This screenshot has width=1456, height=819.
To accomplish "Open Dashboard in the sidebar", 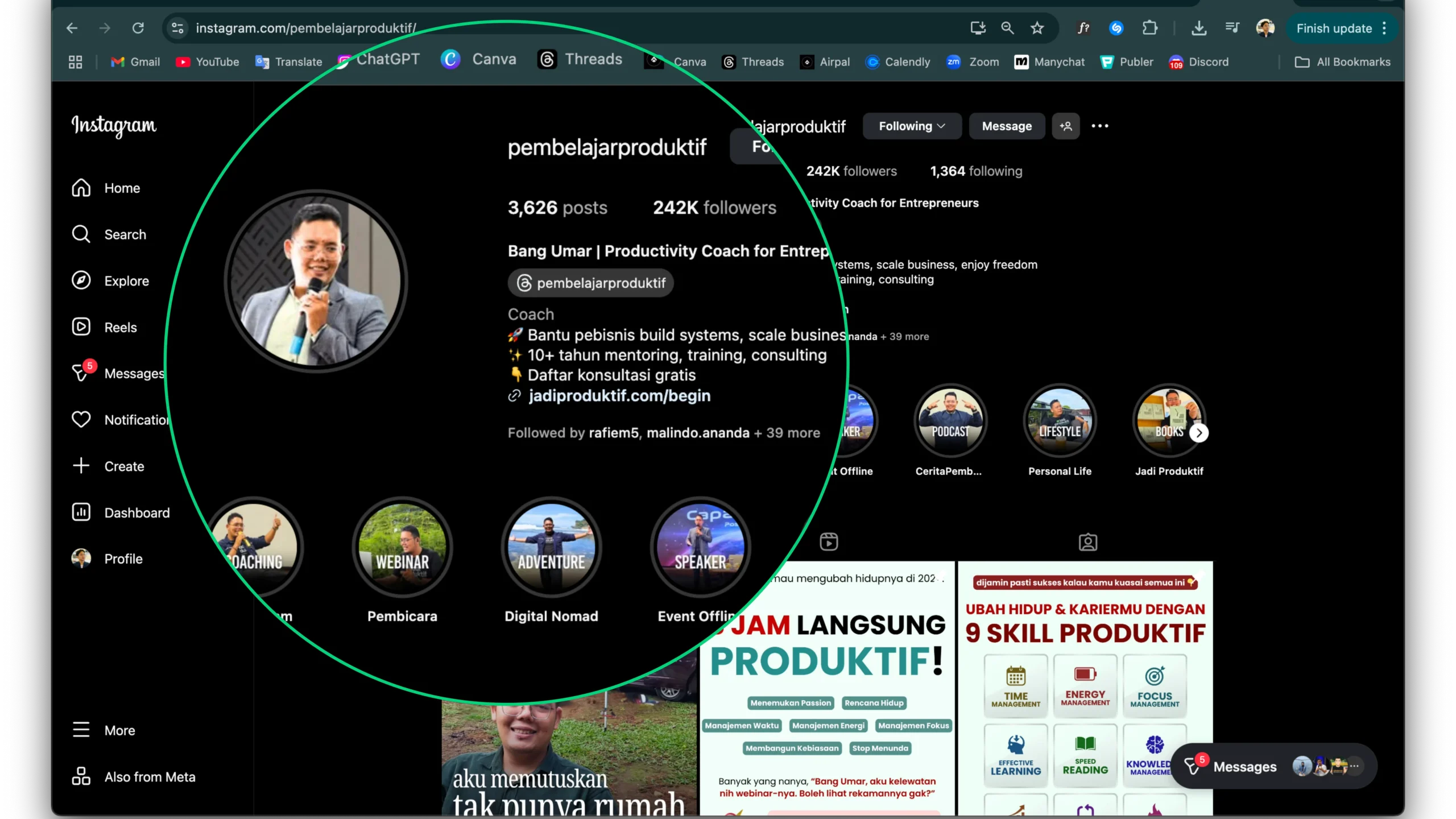I will pyautogui.click(x=121, y=513).
